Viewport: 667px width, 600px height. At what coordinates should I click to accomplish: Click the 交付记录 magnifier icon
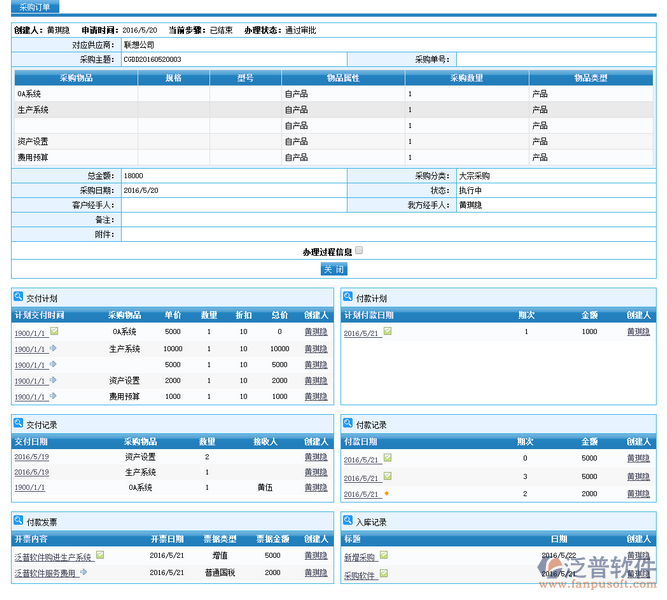(18, 423)
